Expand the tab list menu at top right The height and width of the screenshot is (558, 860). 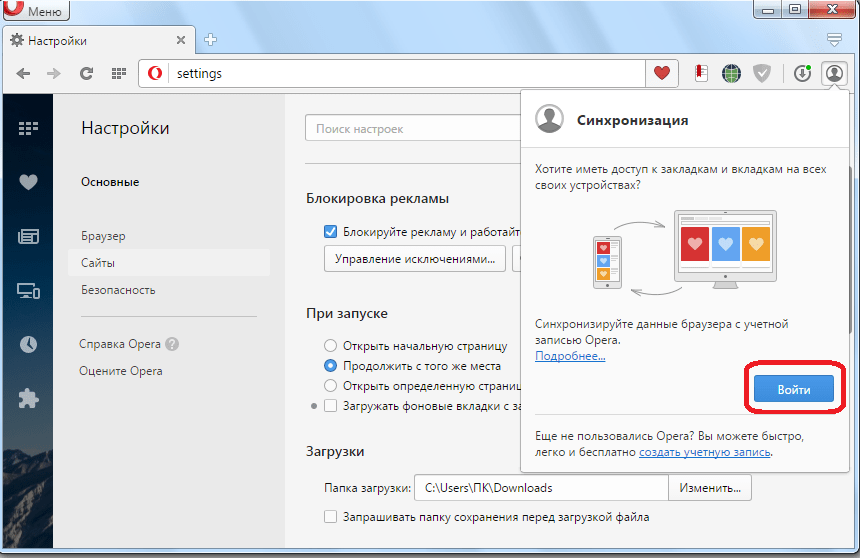(835, 40)
